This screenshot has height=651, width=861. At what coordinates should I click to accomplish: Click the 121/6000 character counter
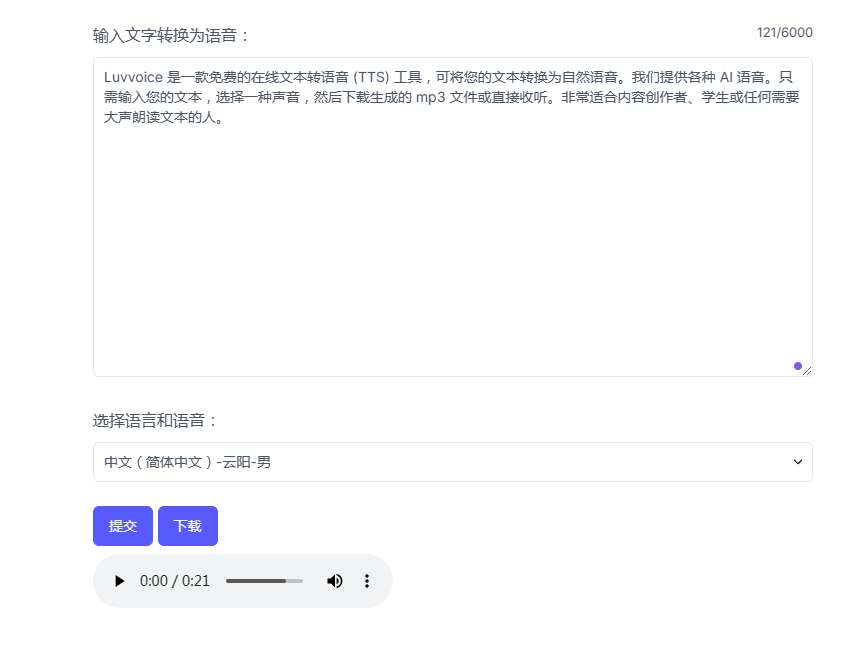tap(785, 32)
